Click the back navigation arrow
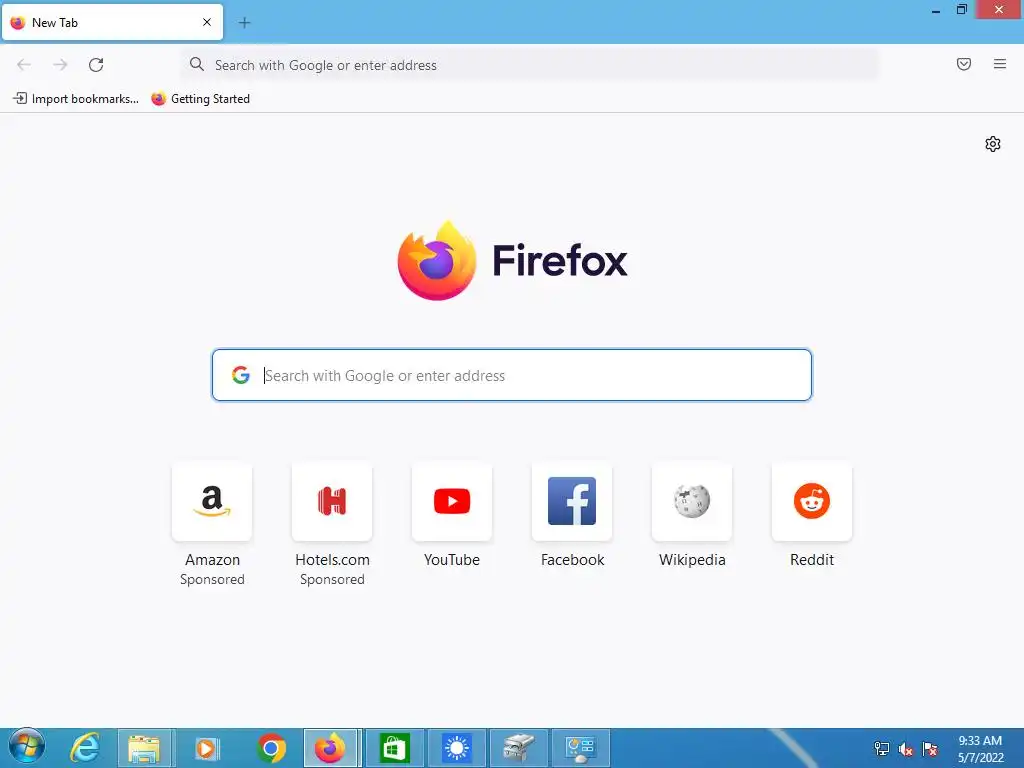This screenshot has height=768, width=1024. click(x=24, y=65)
